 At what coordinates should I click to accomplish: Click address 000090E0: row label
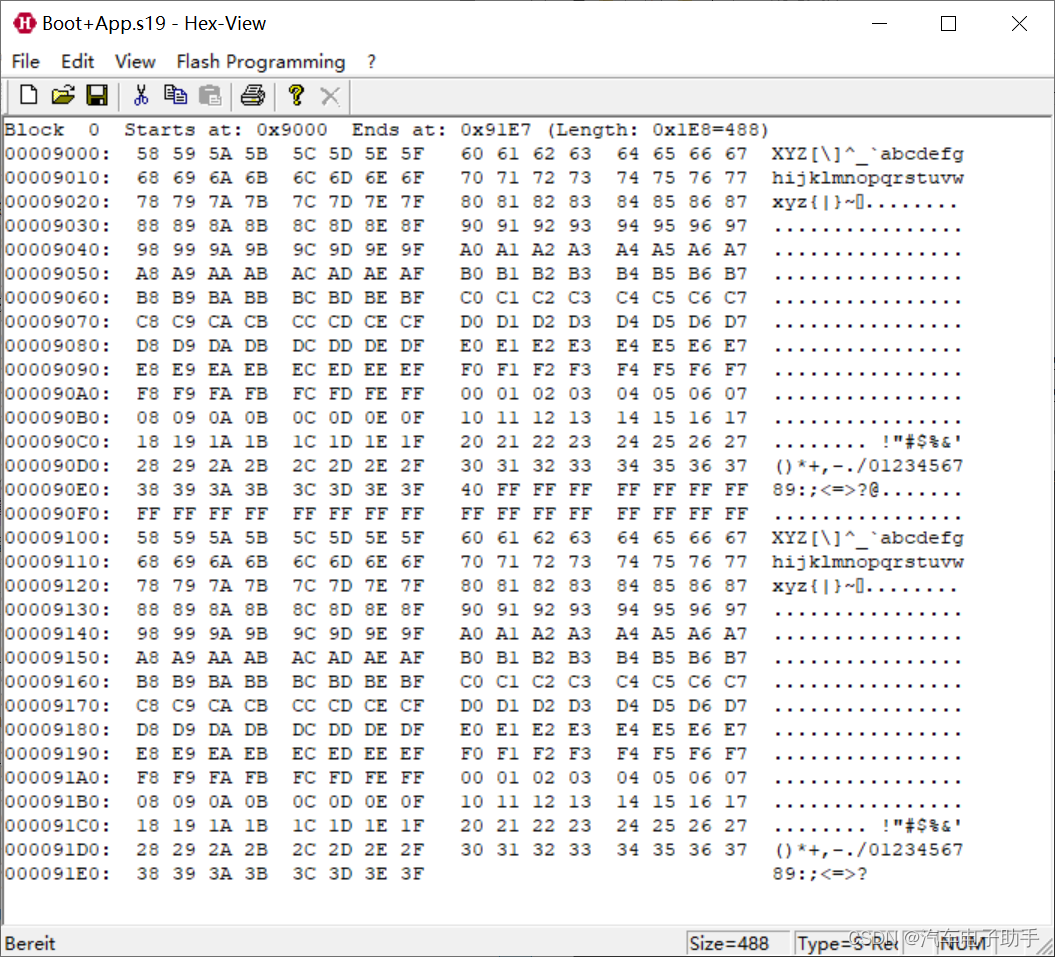click(57, 489)
